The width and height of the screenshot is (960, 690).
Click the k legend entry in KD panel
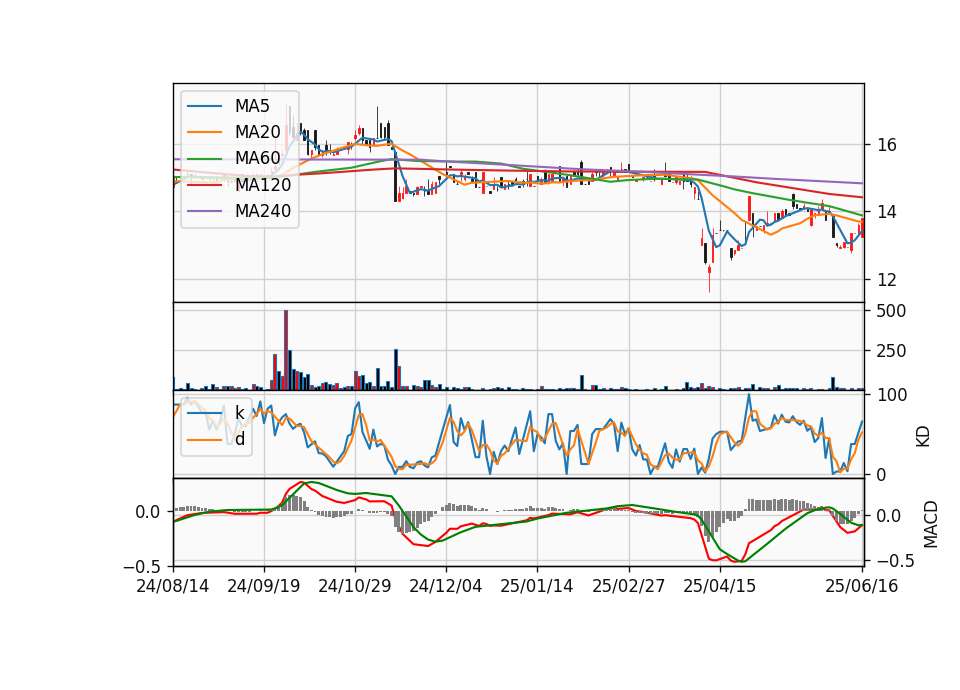point(239,413)
